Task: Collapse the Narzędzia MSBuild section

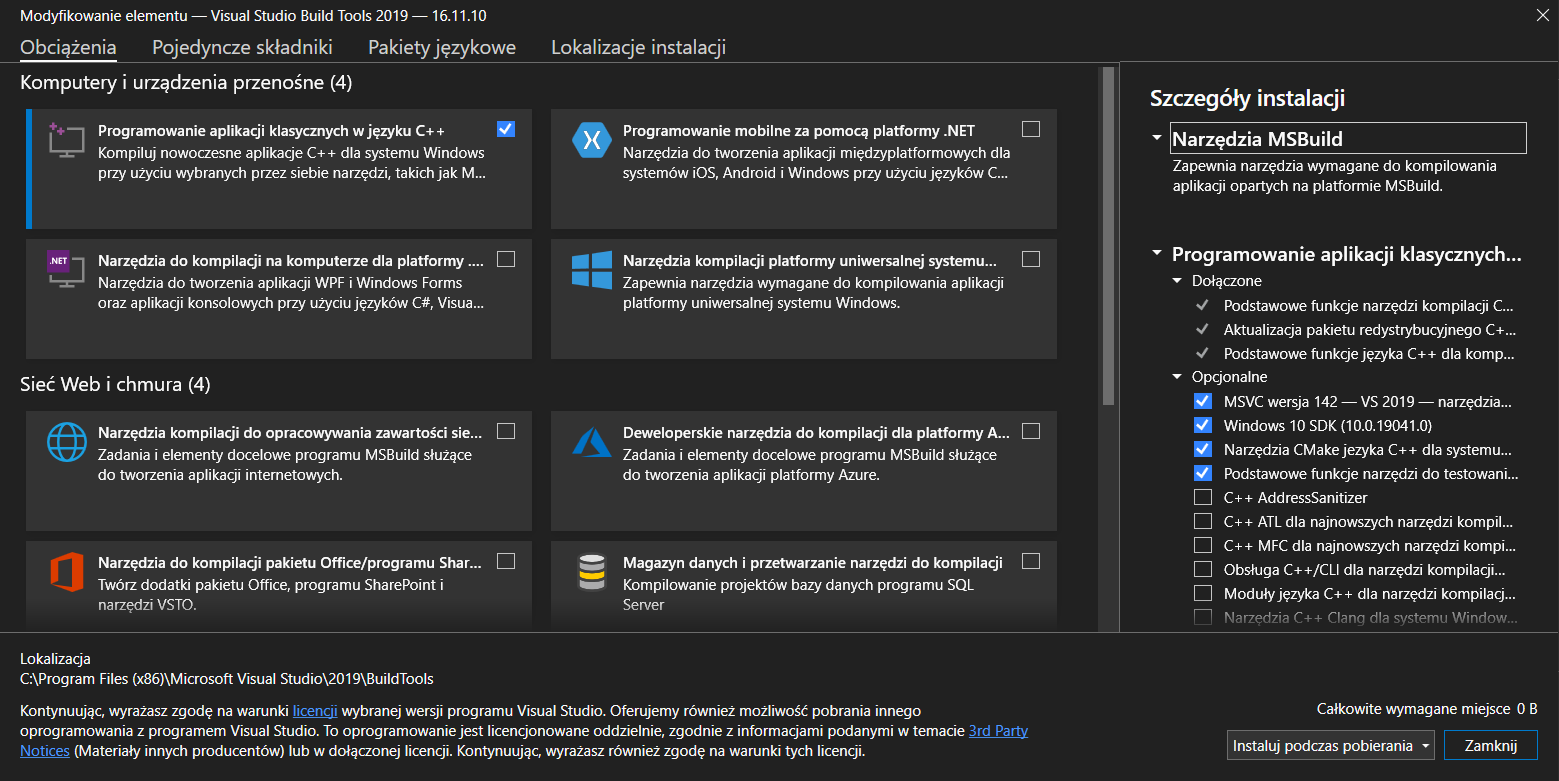Action: point(1157,138)
